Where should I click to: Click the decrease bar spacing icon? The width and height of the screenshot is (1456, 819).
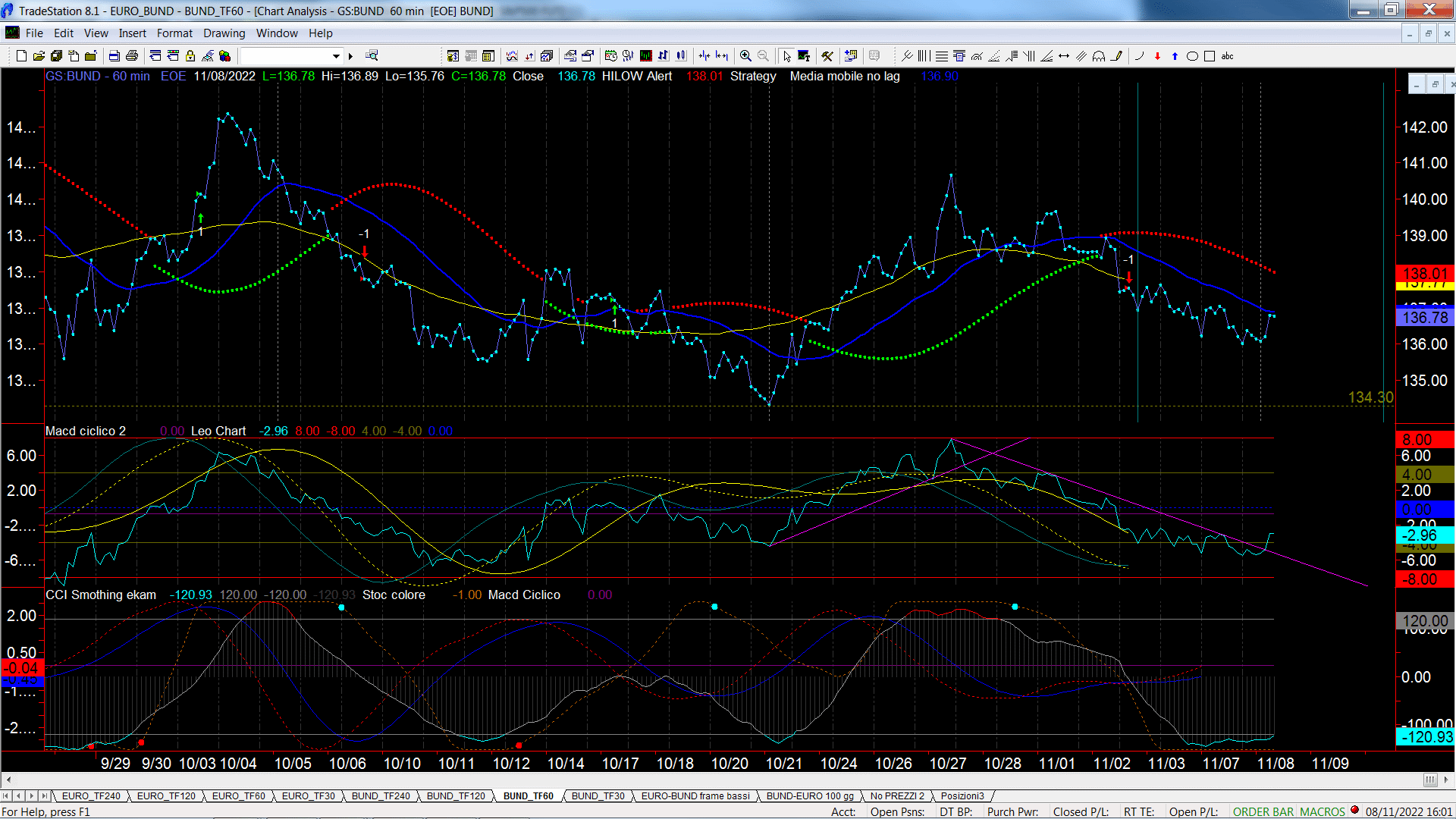click(704, 55)
